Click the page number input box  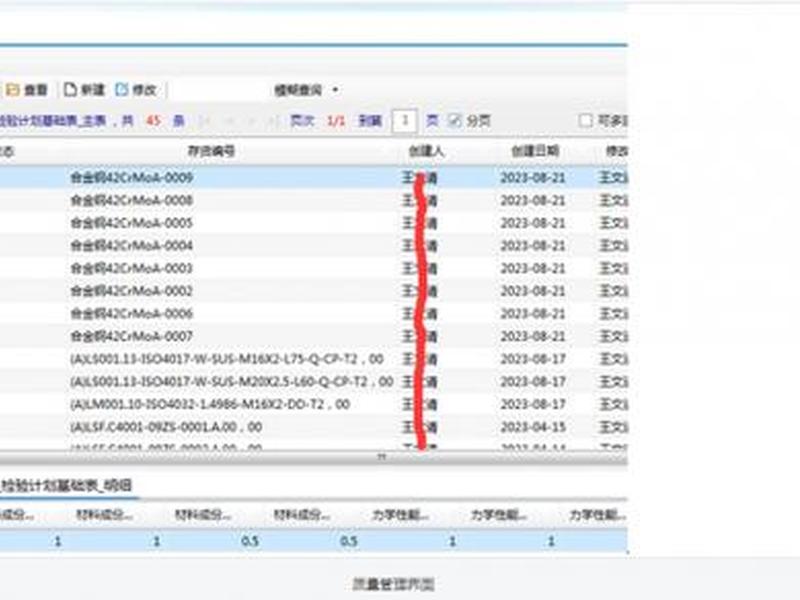[x=404, y=121]
